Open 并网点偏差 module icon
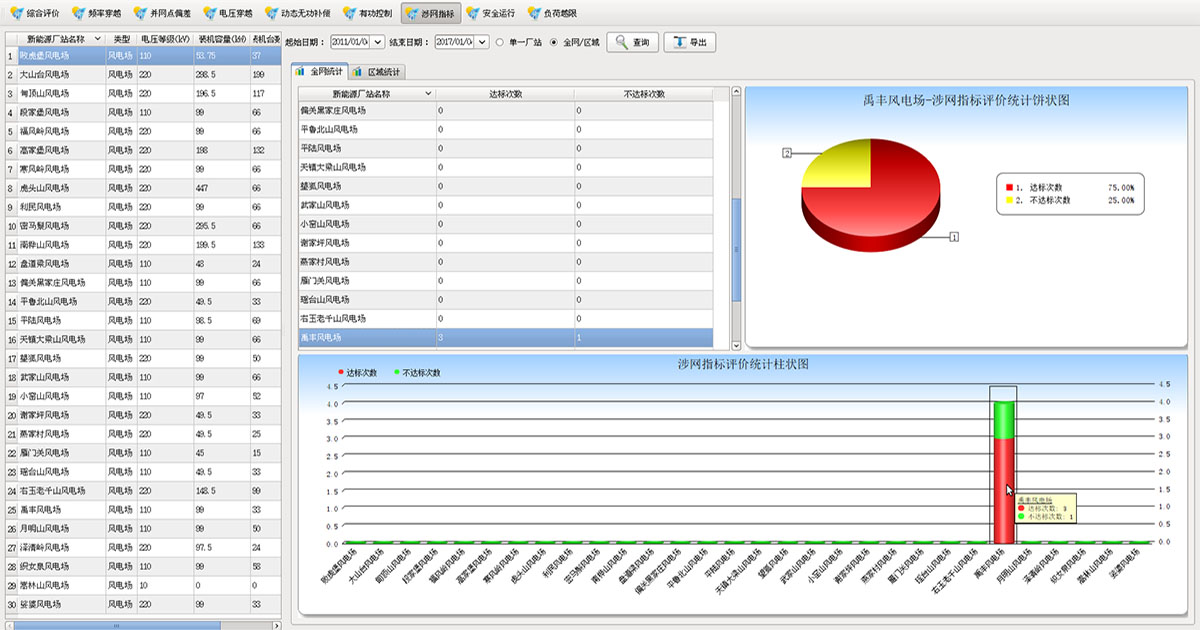 pos(140,14)
